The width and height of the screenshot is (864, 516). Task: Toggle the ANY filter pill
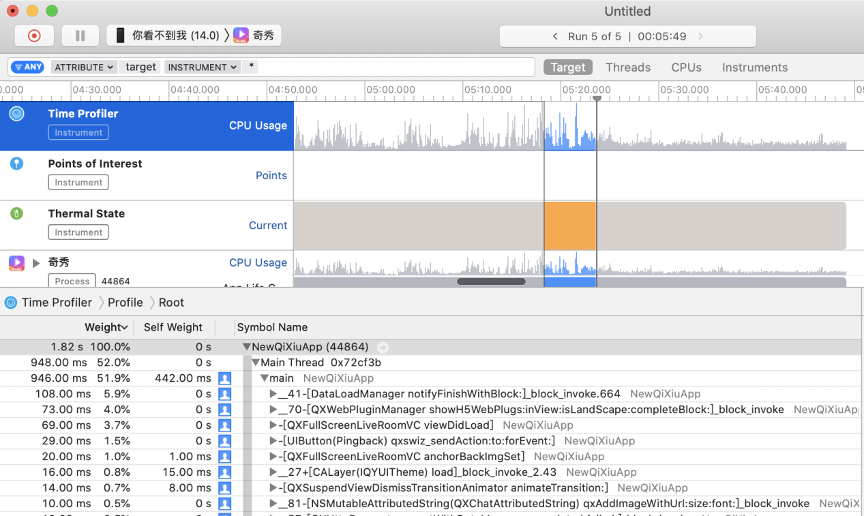coord(28,67)
